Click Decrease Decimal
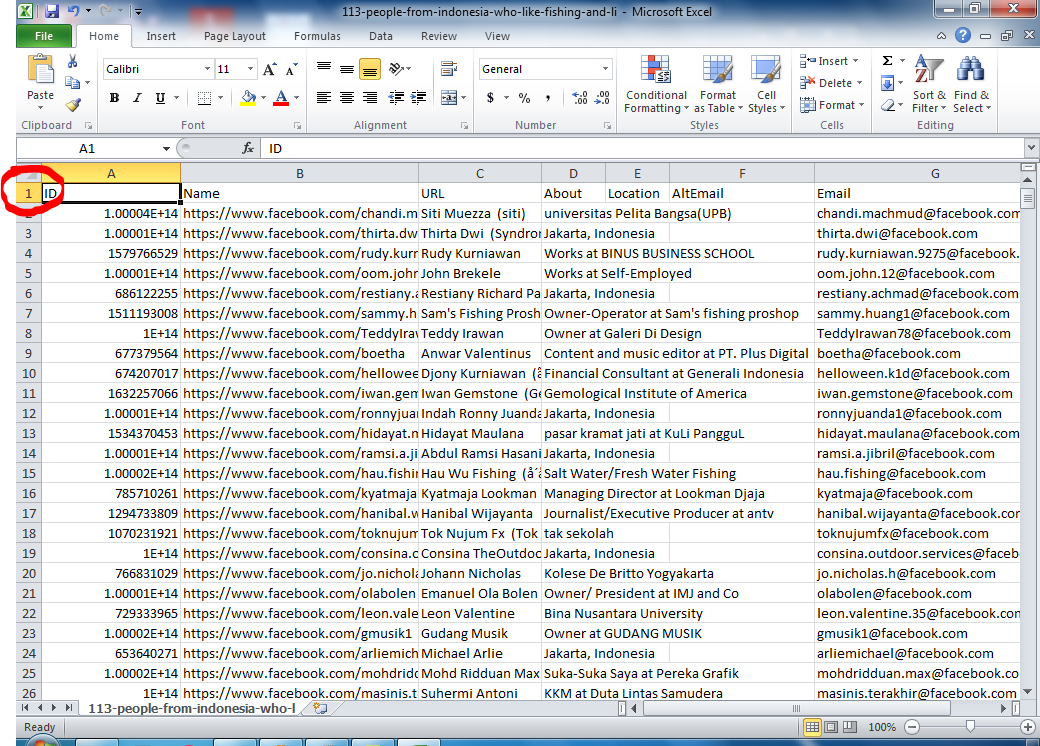This screenshot has height=746, width=1040. point(602,97)
